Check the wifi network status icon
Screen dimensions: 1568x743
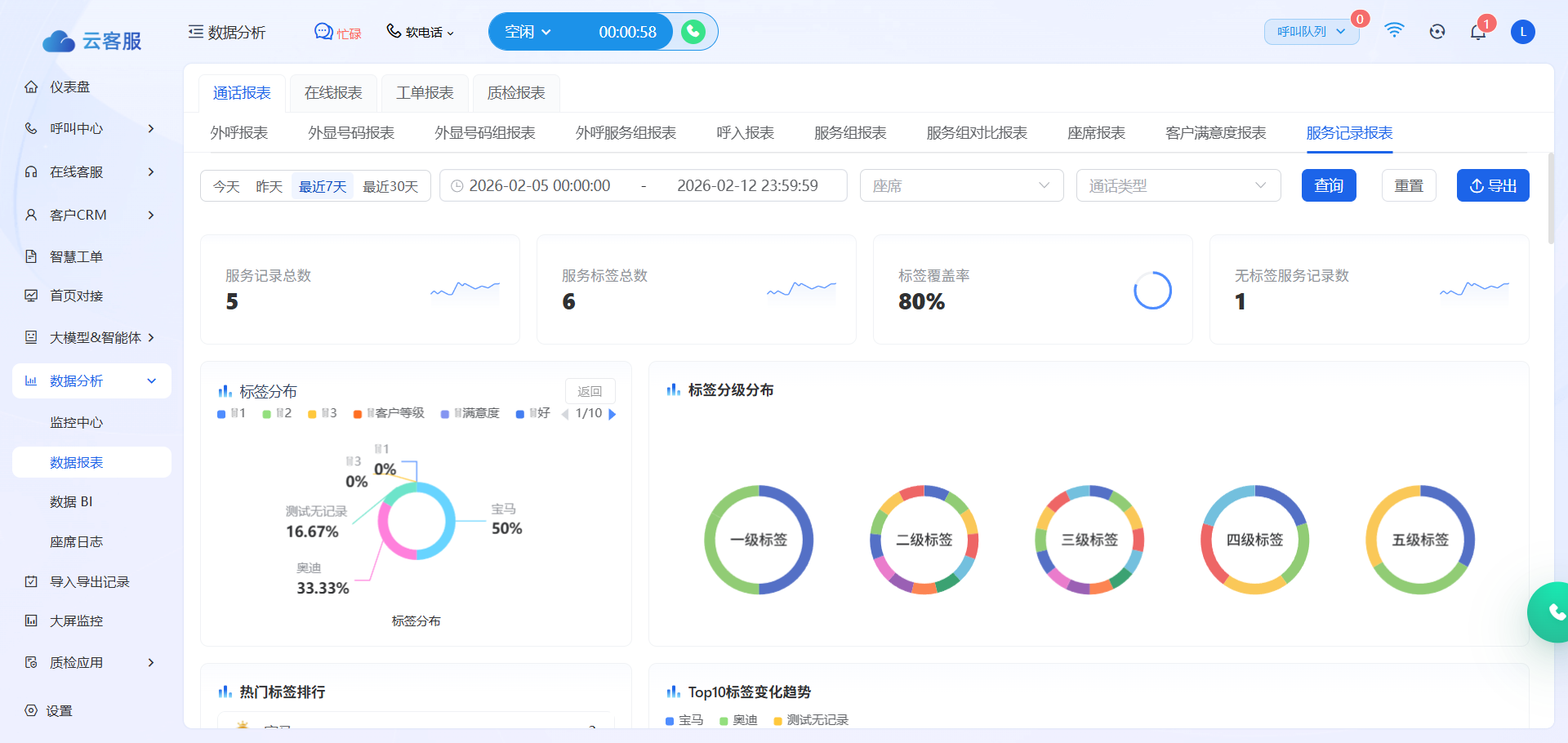point(1394,31)
